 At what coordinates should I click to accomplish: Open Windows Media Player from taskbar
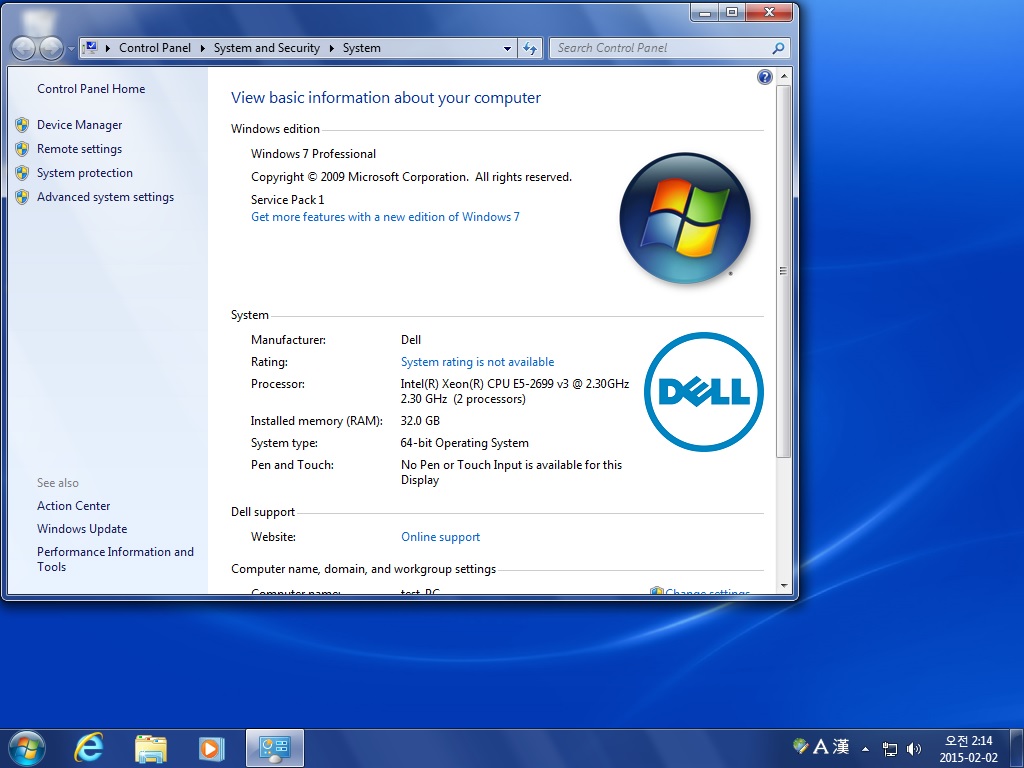(x=212, y=748)
